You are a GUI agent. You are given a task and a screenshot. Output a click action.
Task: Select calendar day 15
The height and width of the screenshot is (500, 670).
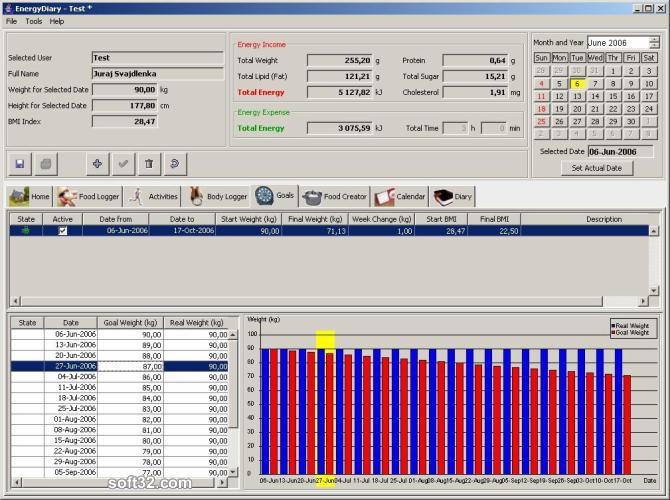pyautogui.click(x=613, y=97)
